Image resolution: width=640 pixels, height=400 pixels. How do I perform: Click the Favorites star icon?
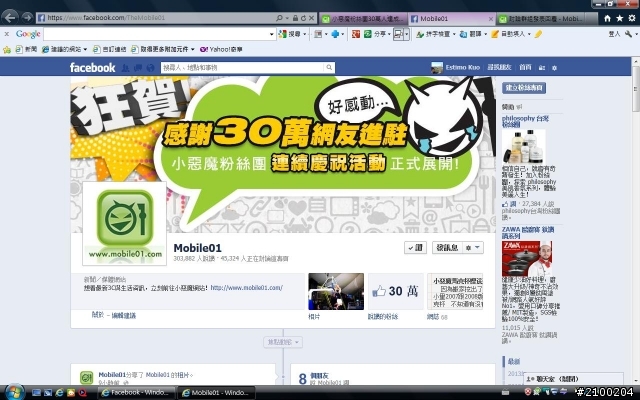620,18
